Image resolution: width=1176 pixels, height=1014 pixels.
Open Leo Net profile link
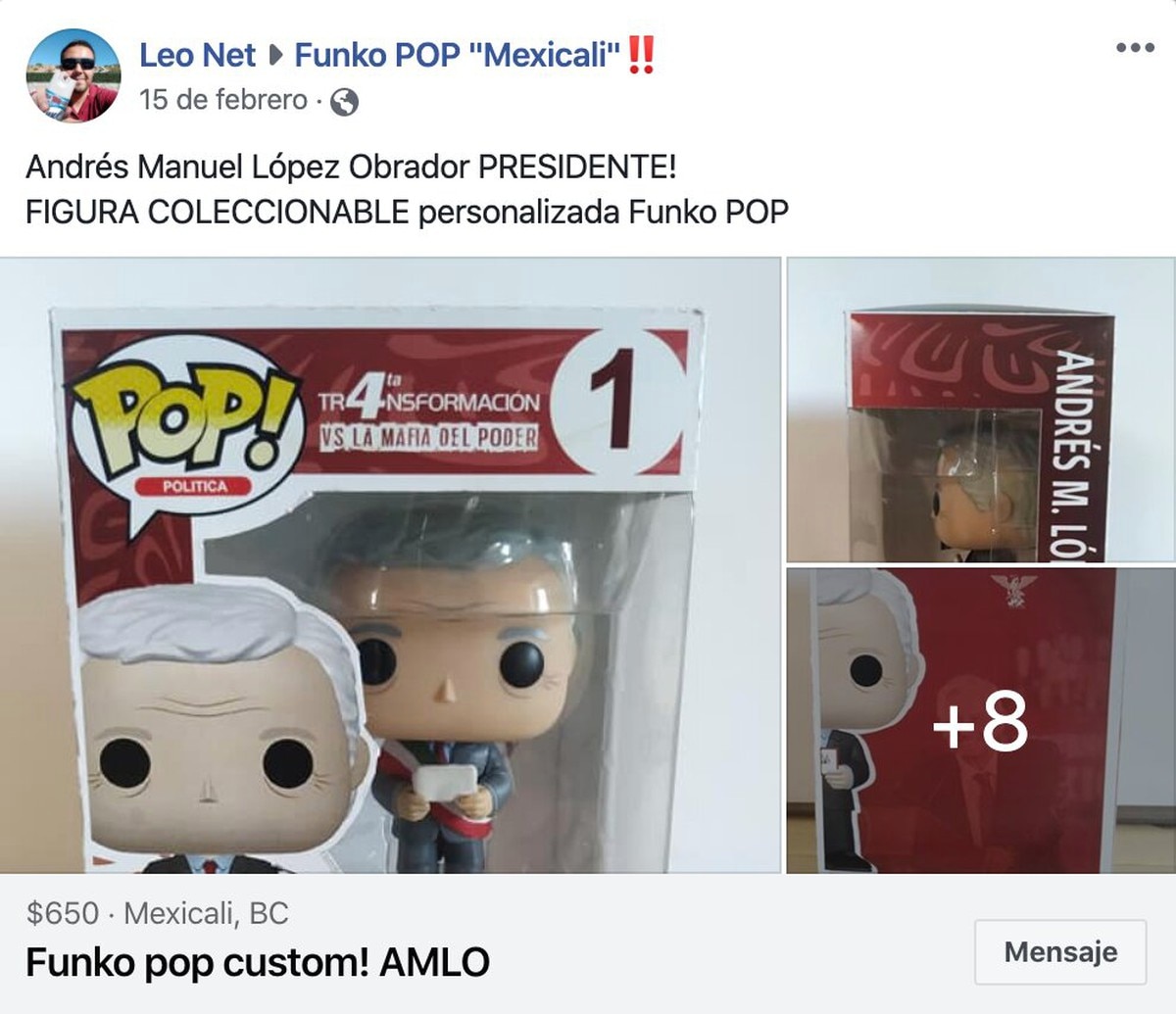[x=197, y=55]
